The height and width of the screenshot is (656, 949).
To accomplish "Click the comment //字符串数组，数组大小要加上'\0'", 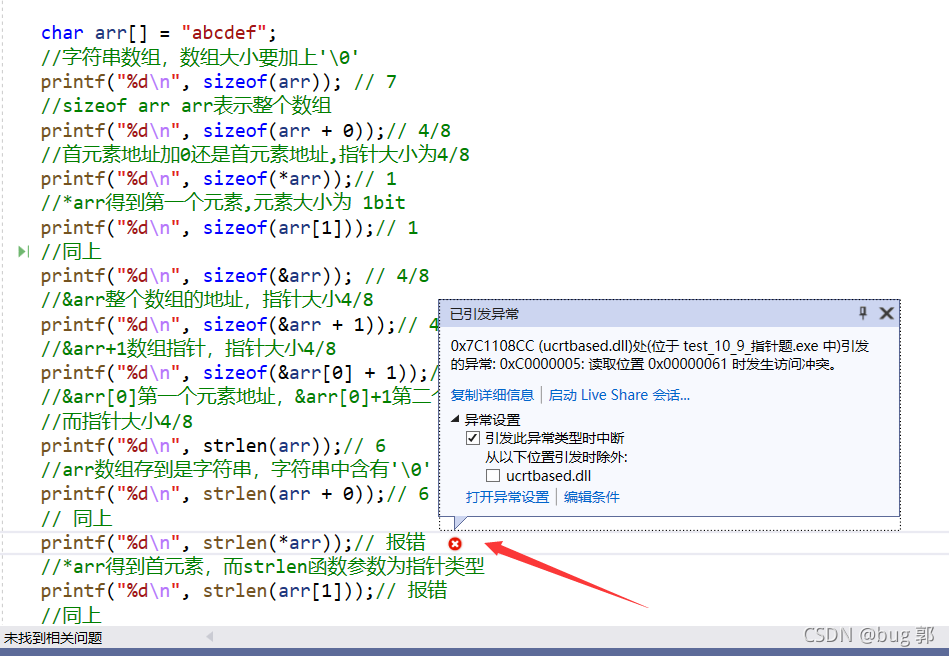I will tap(200, 57).
